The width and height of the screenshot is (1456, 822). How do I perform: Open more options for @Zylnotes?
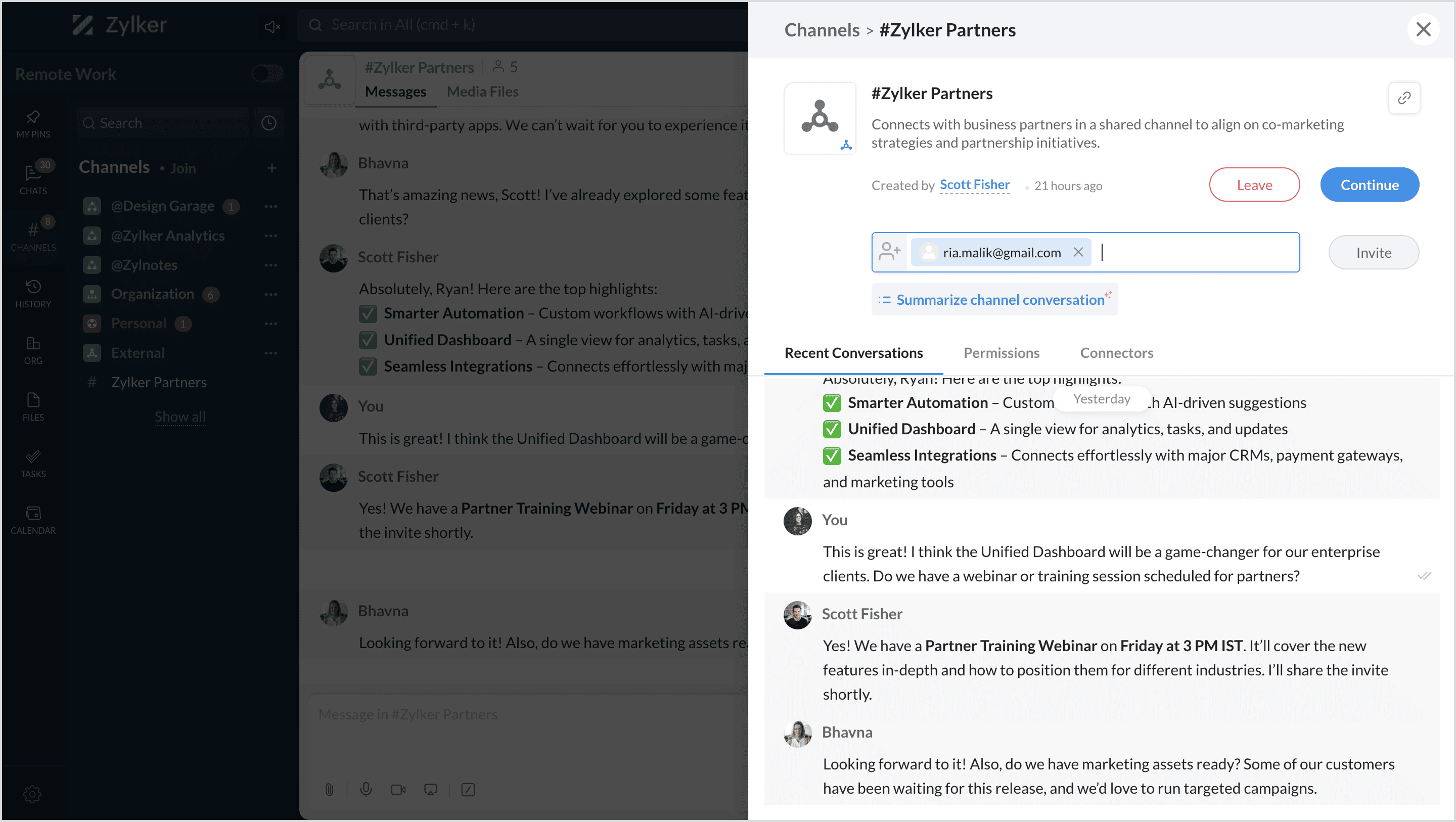[x=271, y=265]
